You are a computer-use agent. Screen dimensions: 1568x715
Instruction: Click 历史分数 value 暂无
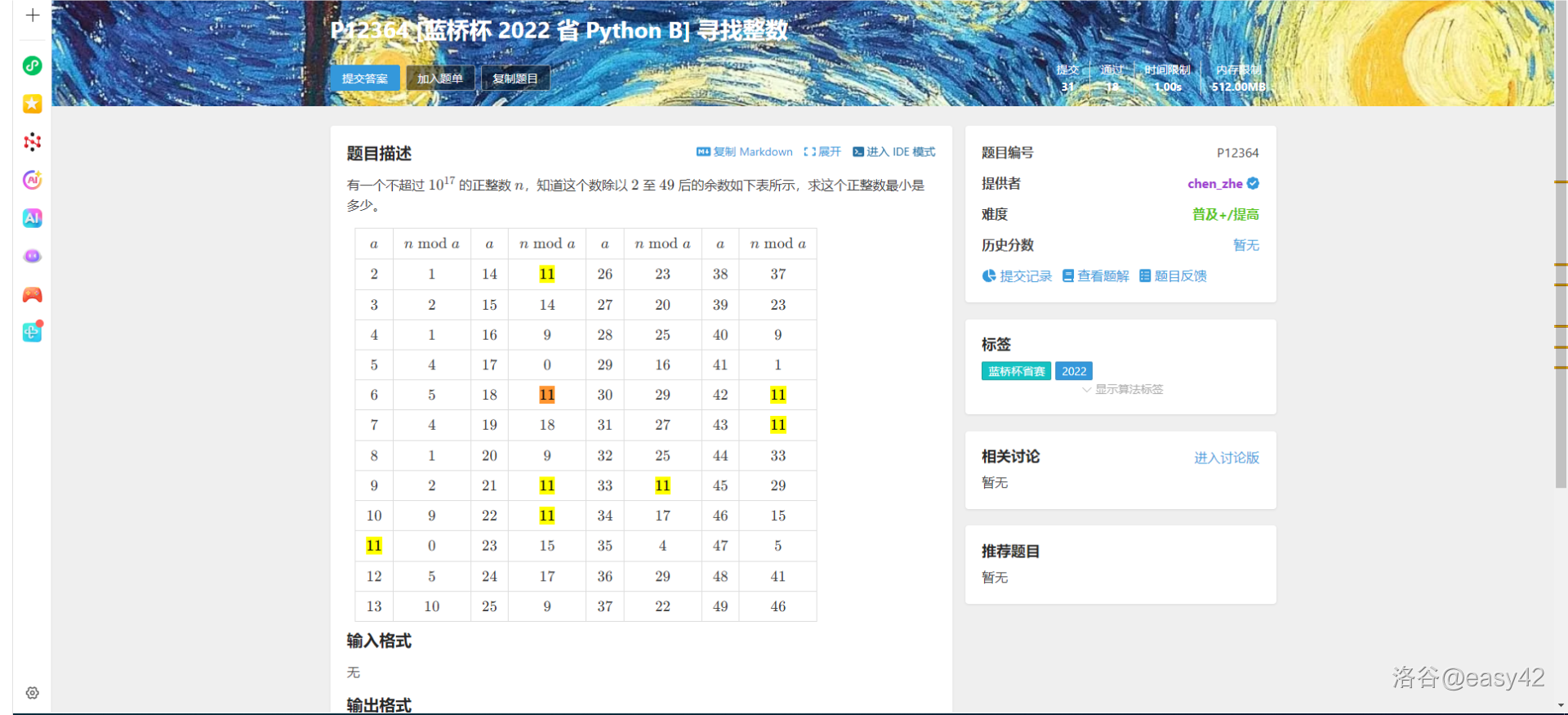point(1246,245)
